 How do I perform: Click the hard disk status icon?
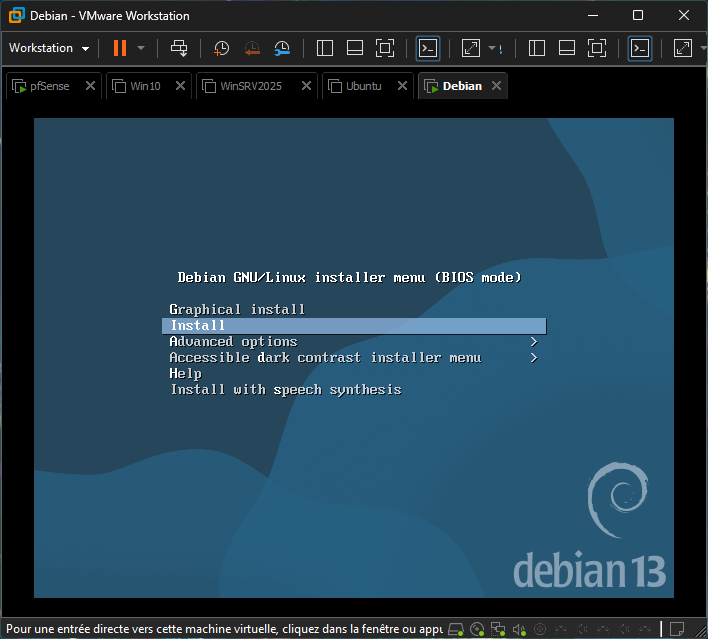(456, 630)
